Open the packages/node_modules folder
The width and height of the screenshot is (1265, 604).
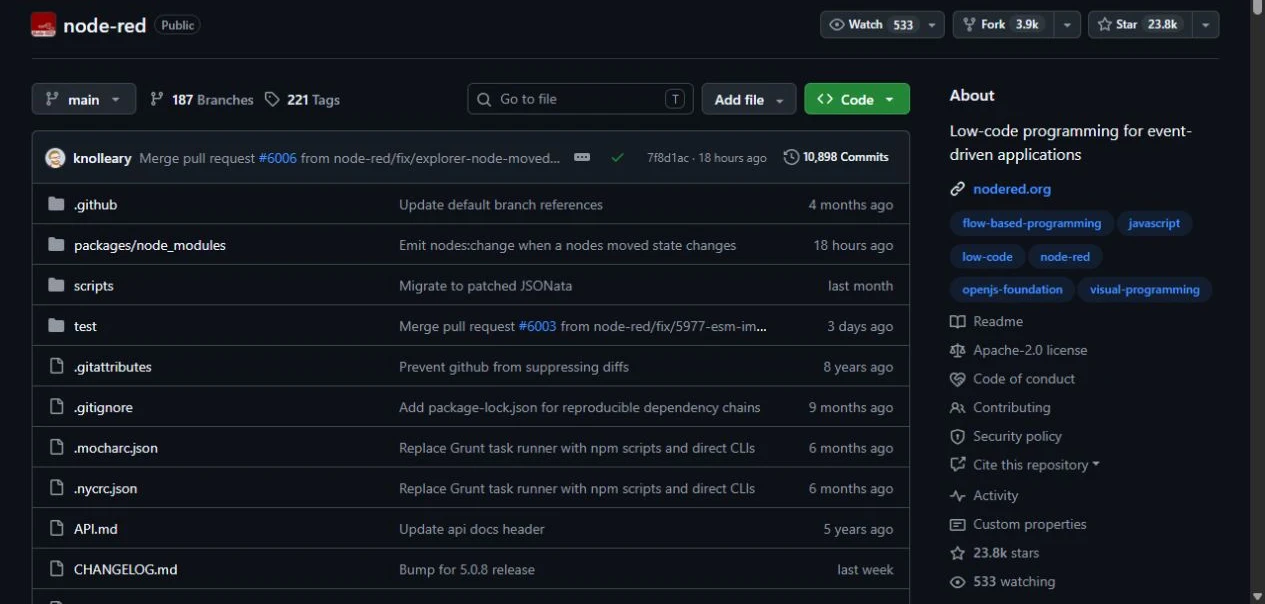pos(150,245)
